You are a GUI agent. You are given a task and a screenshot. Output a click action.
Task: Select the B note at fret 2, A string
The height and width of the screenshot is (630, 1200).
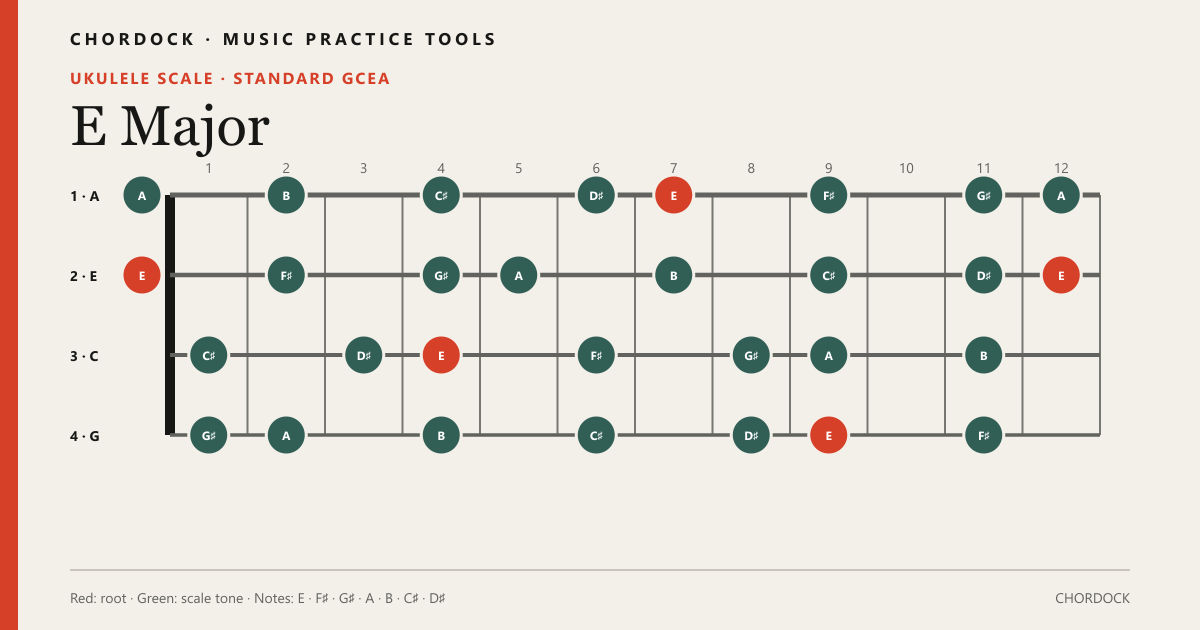click(x=286, y=195)
